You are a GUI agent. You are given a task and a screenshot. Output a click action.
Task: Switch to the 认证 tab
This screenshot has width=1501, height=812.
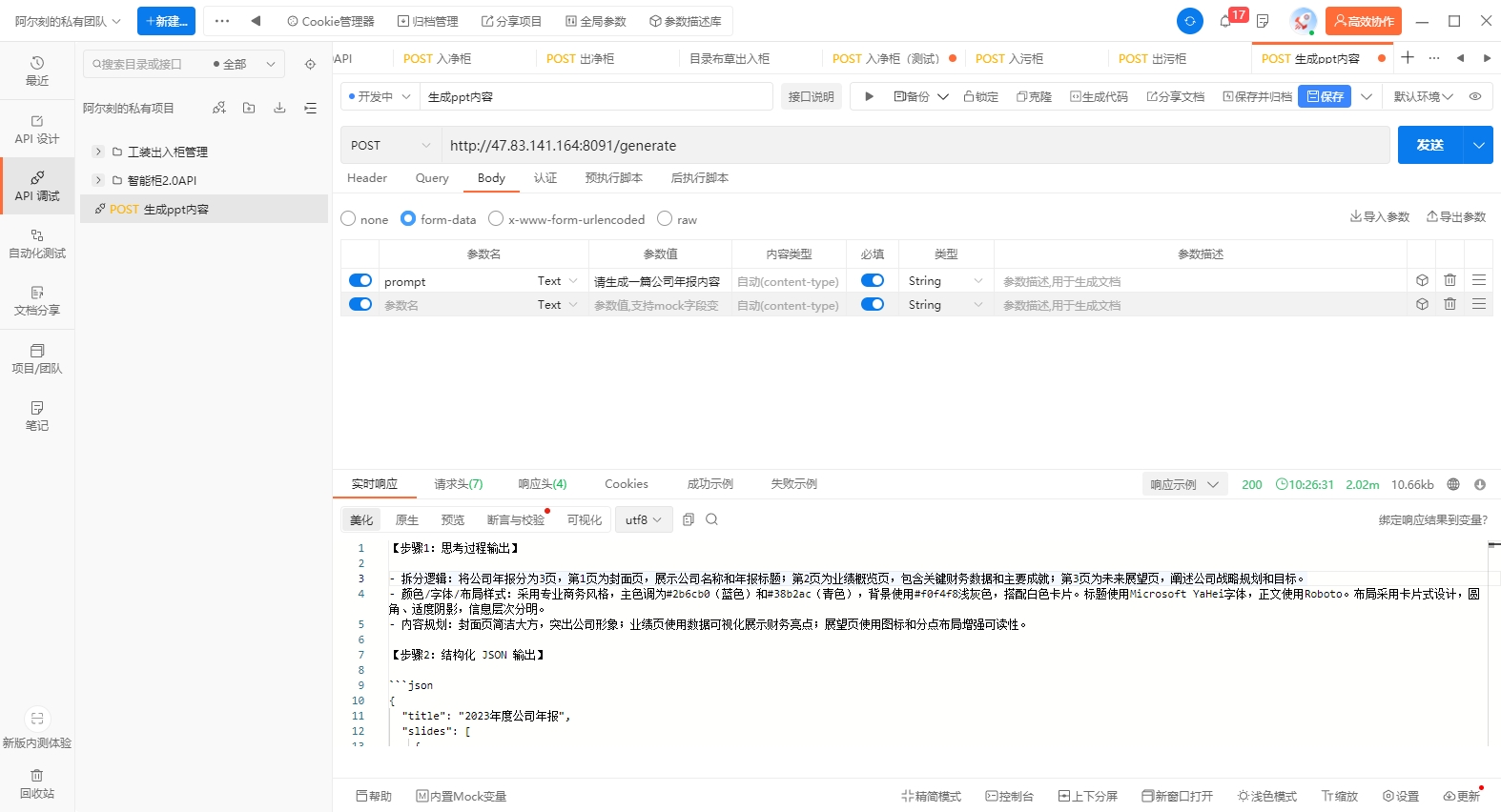(545, 178)
